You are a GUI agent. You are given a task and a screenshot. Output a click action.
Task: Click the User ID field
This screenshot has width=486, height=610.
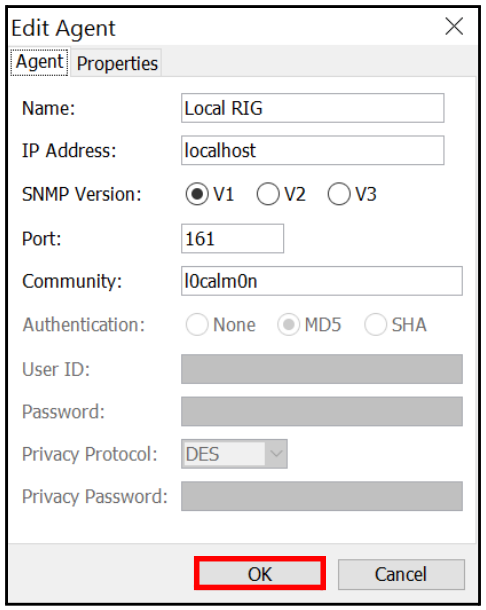click(x=322, y=369)
